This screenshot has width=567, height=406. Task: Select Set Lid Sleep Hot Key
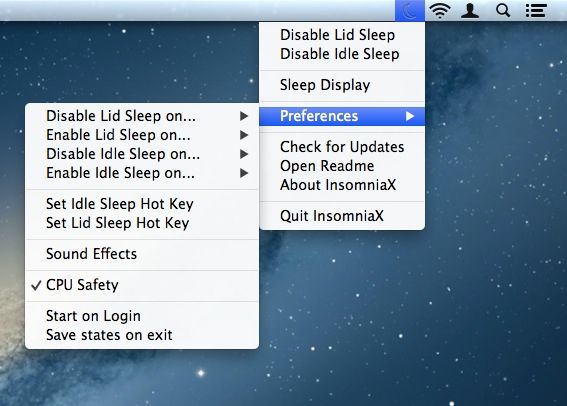click(x=142, y=223)
